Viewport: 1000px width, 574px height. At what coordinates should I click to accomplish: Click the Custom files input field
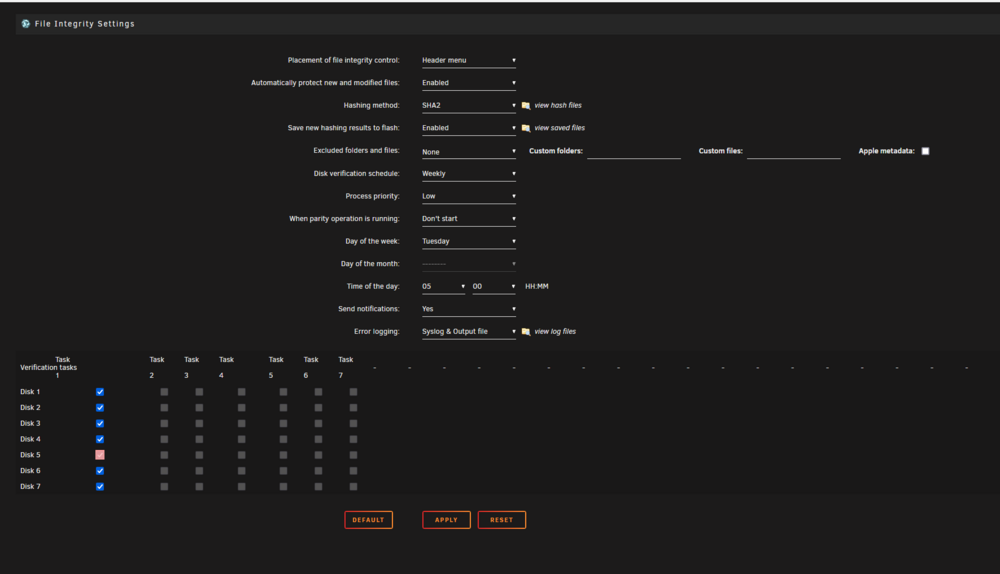click(x=793, y=152)
